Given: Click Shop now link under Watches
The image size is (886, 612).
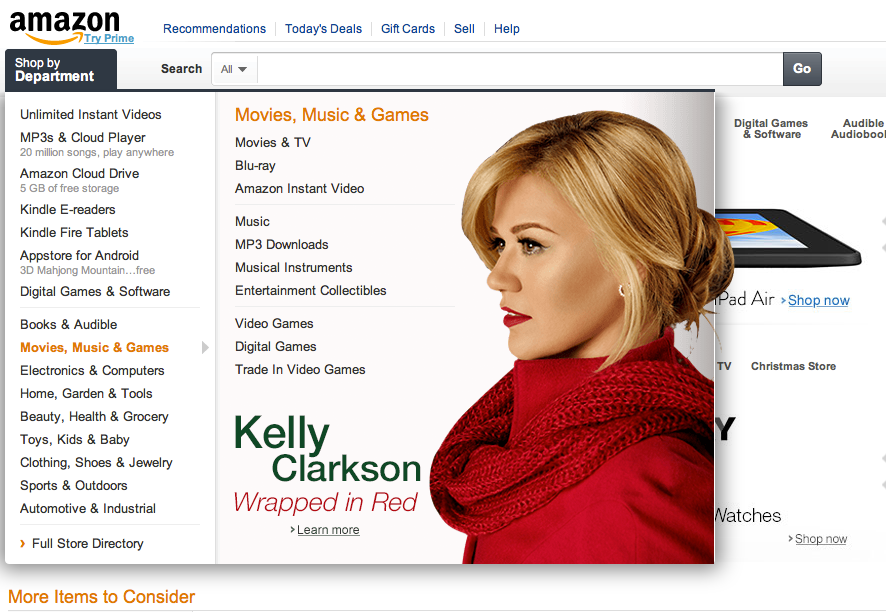Looking at the screenshot, I should [820, 539].
